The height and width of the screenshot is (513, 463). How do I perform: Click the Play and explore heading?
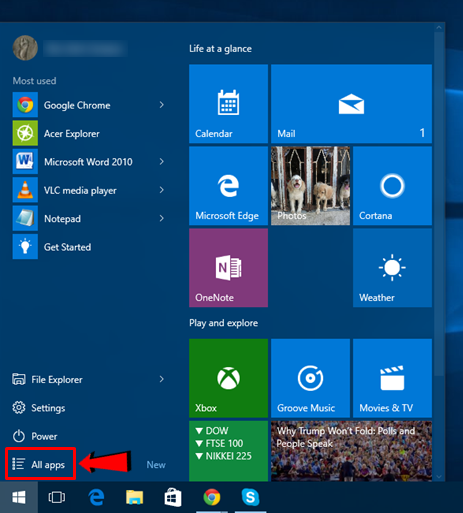pyautogui.click(x=223, y=323)
